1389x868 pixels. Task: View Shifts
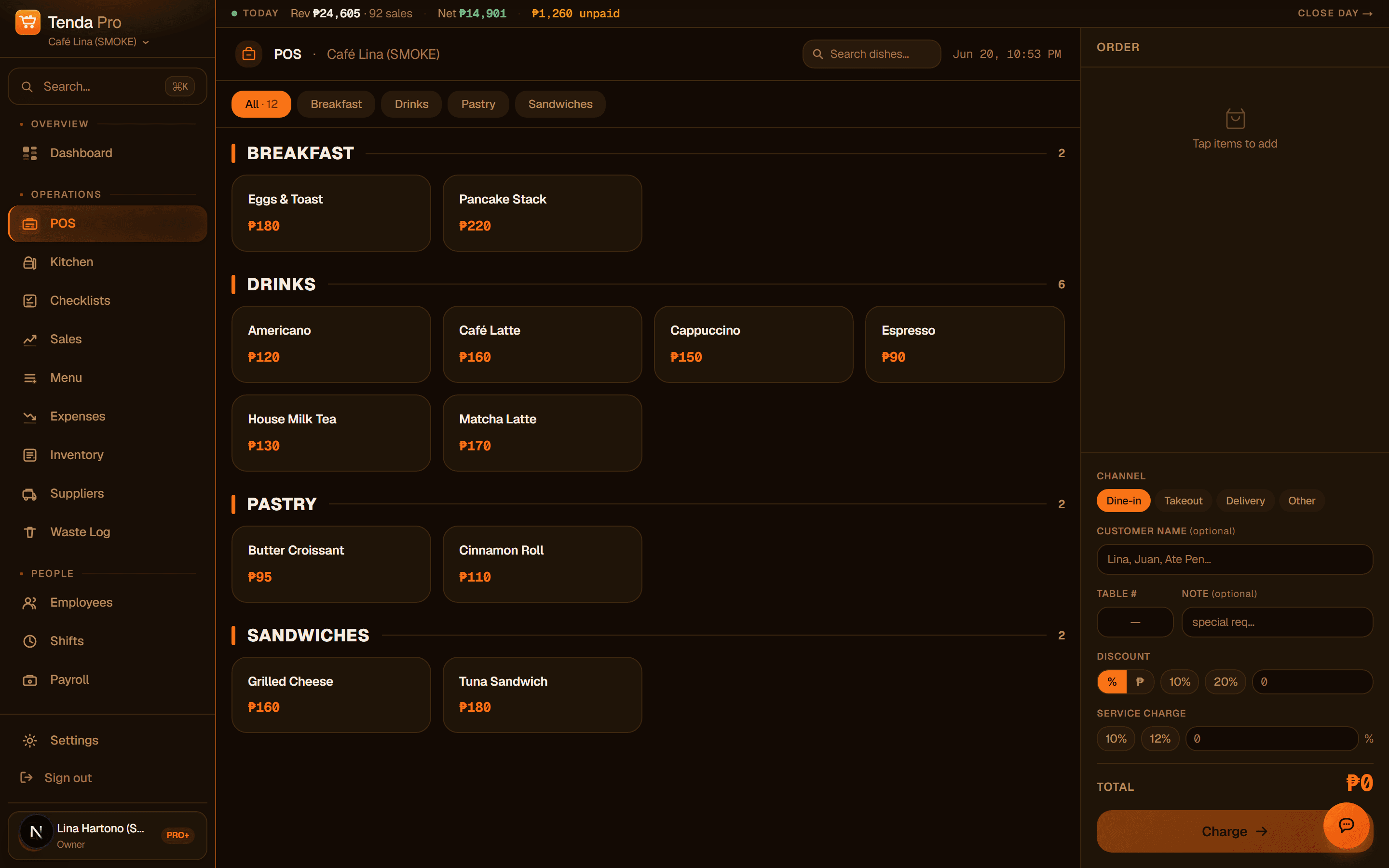pyautogui.click(x=108, y=641)
